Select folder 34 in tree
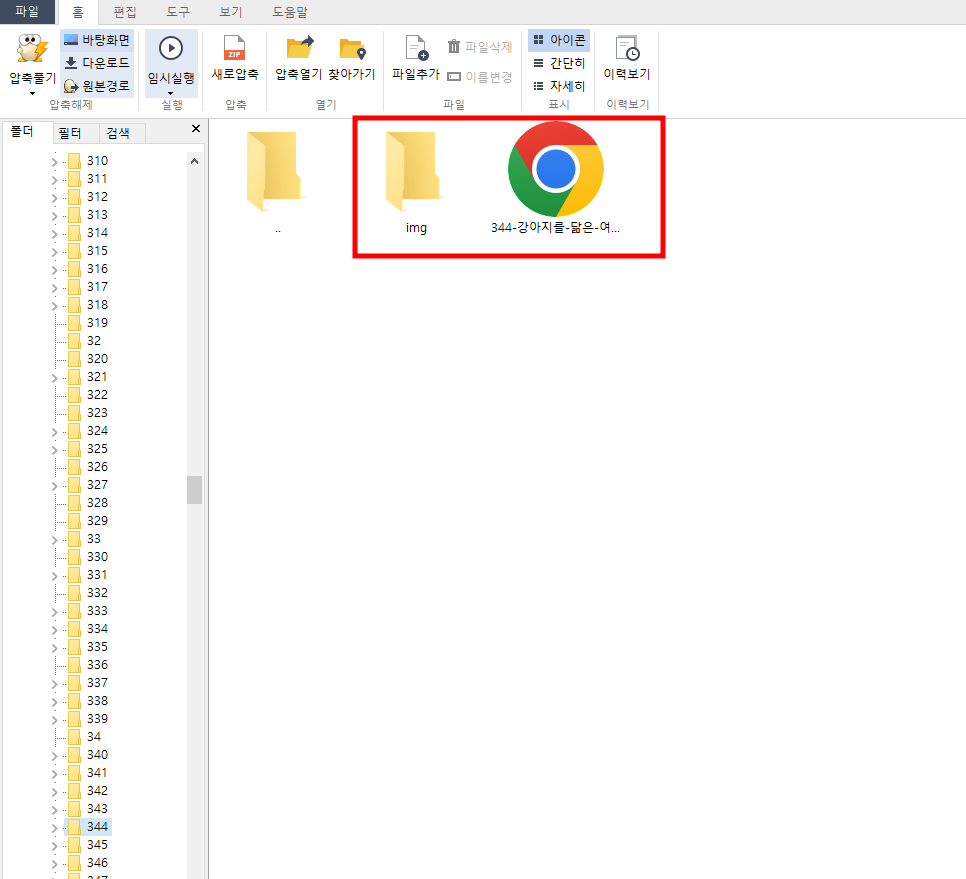The image size is (966, 879). pos(94,737)
